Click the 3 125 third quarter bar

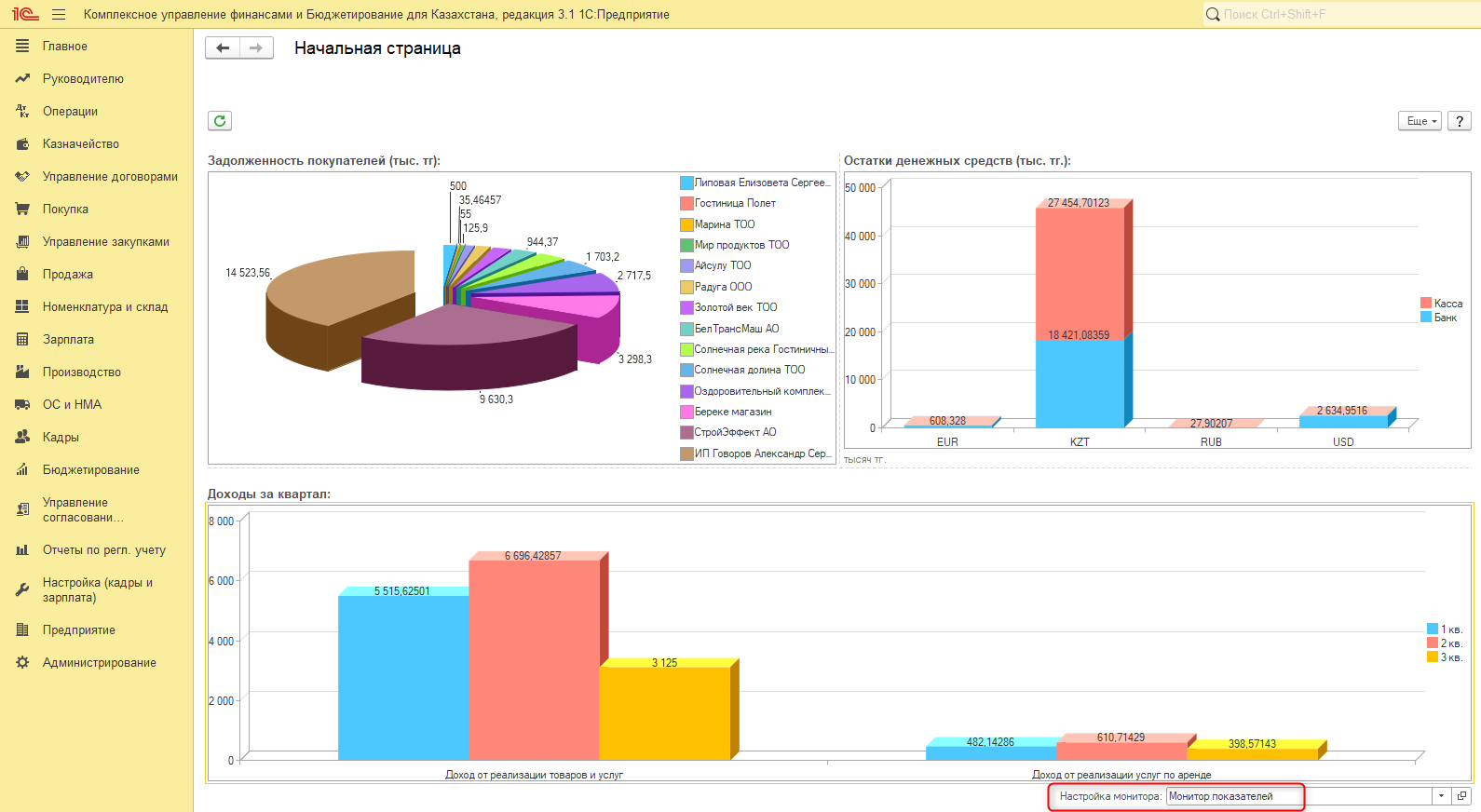[x=664, y=713]
